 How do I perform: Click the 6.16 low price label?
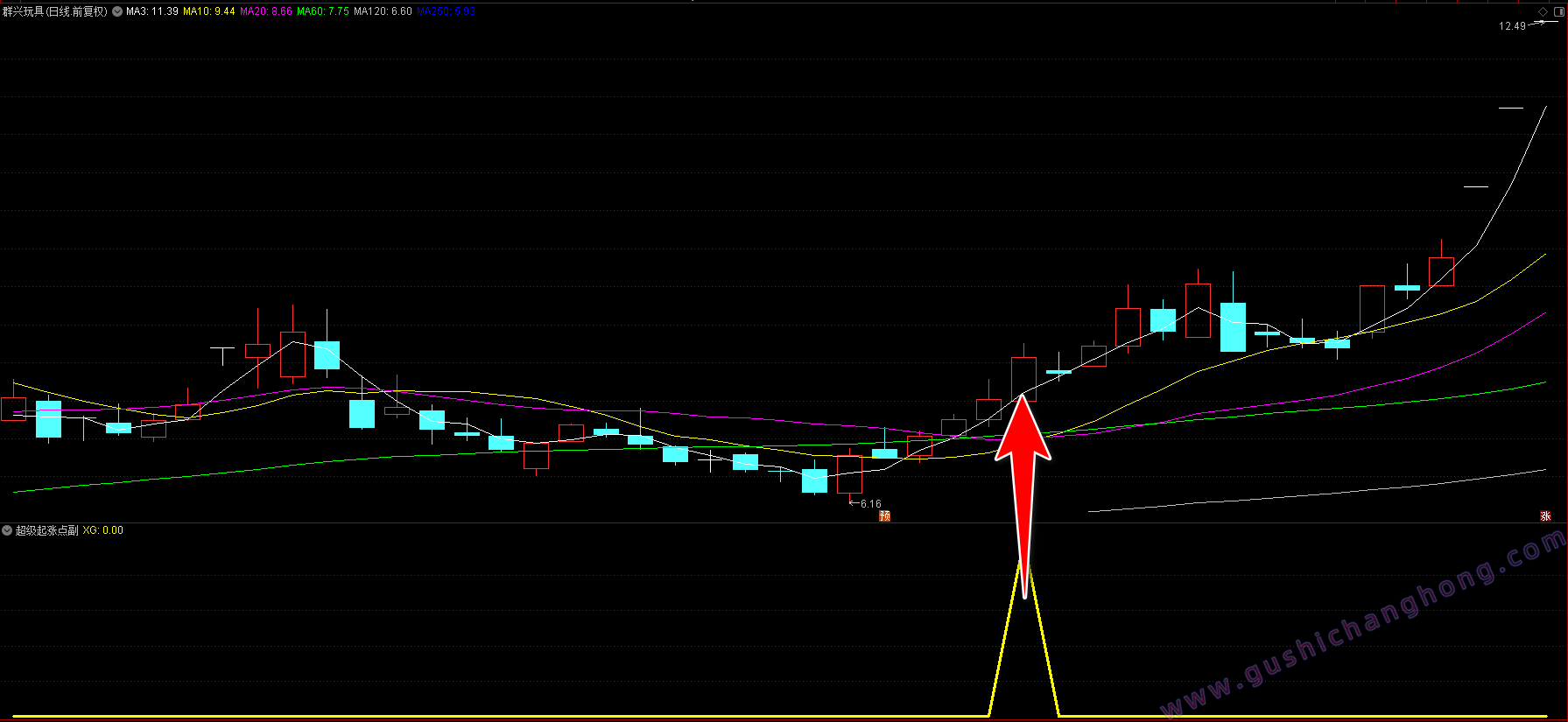tap(870, 504)
